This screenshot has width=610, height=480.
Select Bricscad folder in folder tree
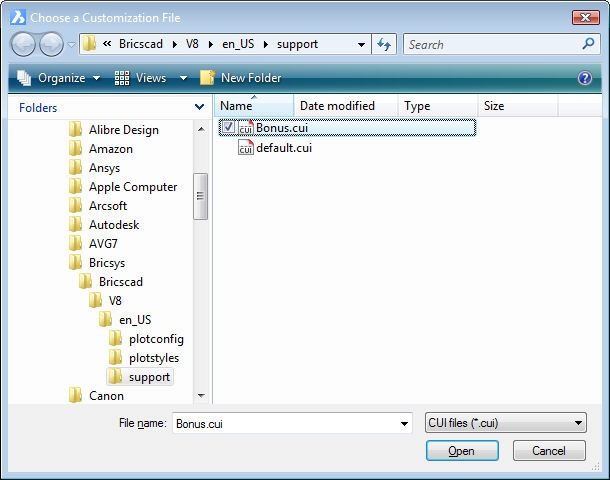(x=121, y=282)
